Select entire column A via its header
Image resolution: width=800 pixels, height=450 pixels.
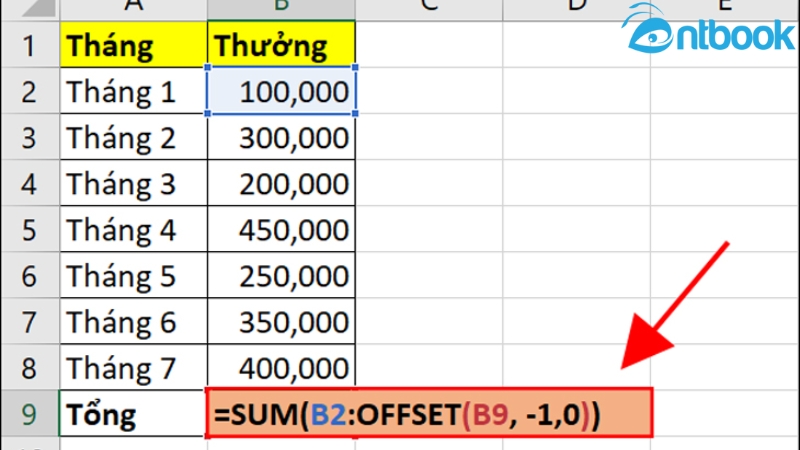click(x=132, y=8)
